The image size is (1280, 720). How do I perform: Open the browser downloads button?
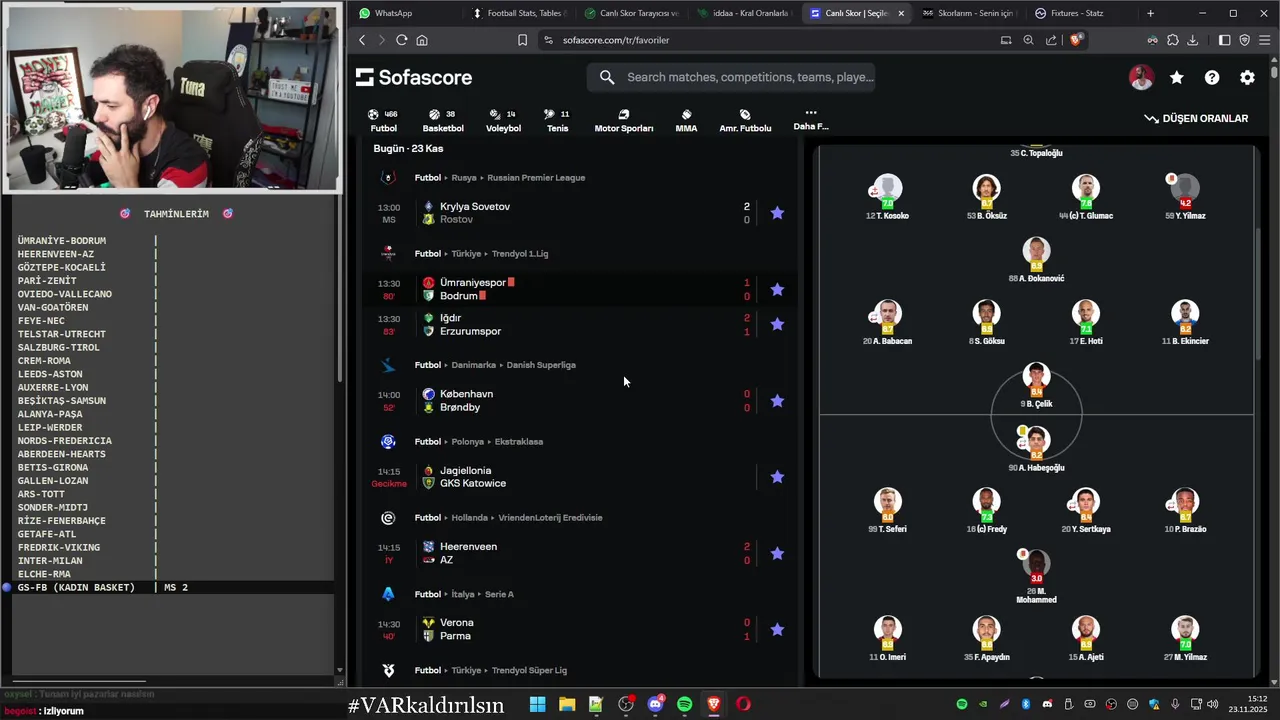[x=1192, y=40]
